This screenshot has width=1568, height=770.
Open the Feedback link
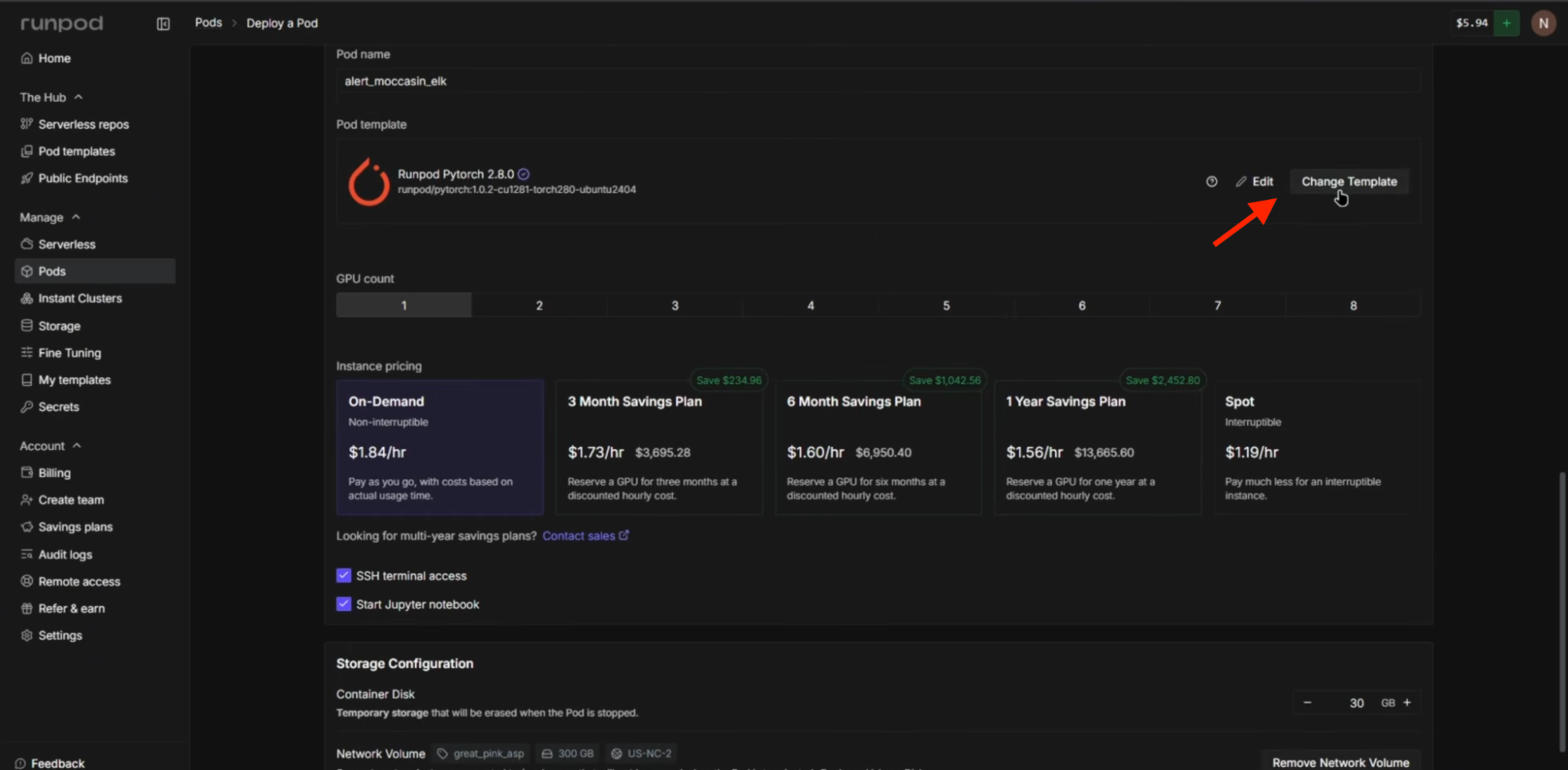coord(50,763)
